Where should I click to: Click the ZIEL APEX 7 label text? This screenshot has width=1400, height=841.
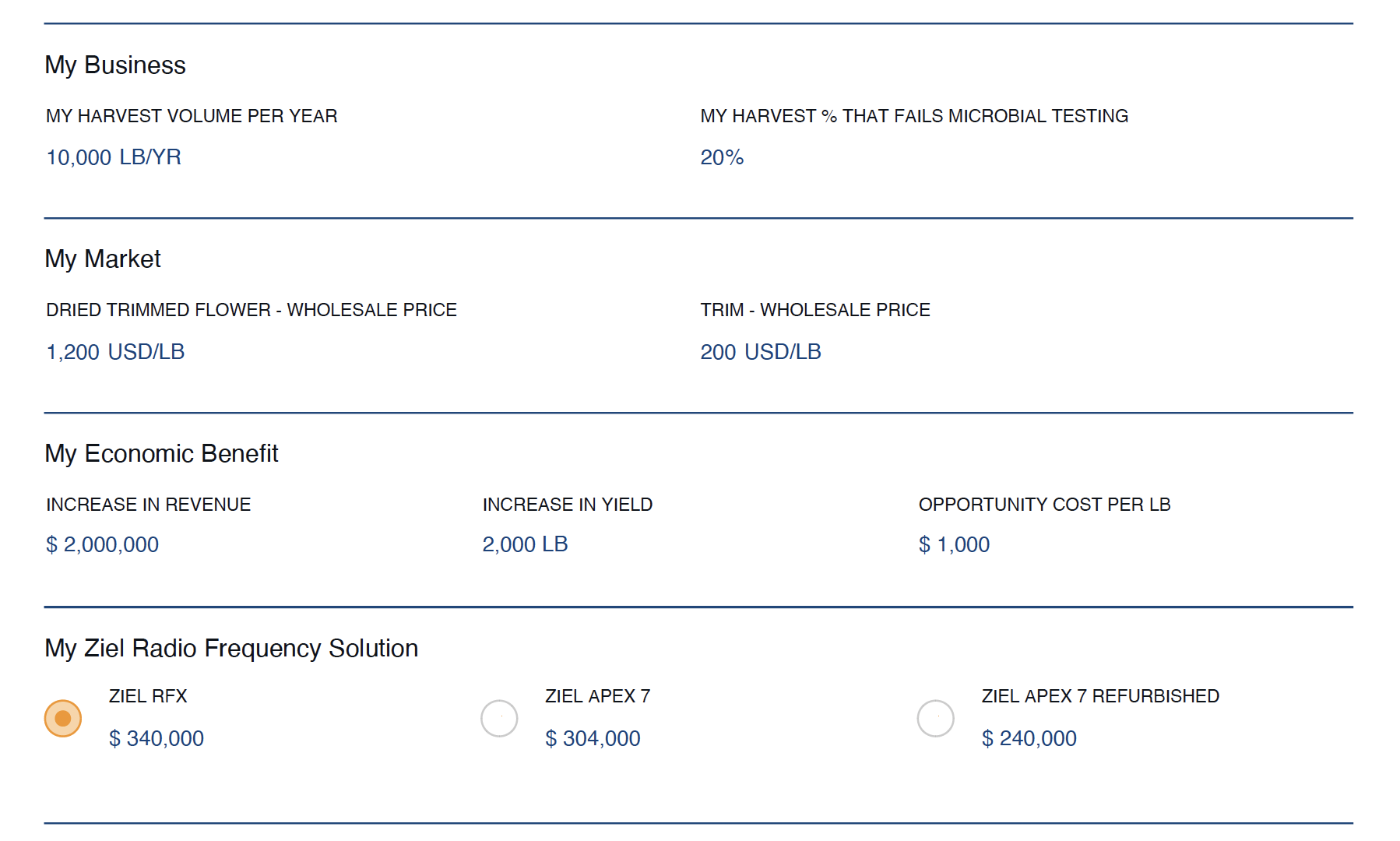tap(597, 696)
